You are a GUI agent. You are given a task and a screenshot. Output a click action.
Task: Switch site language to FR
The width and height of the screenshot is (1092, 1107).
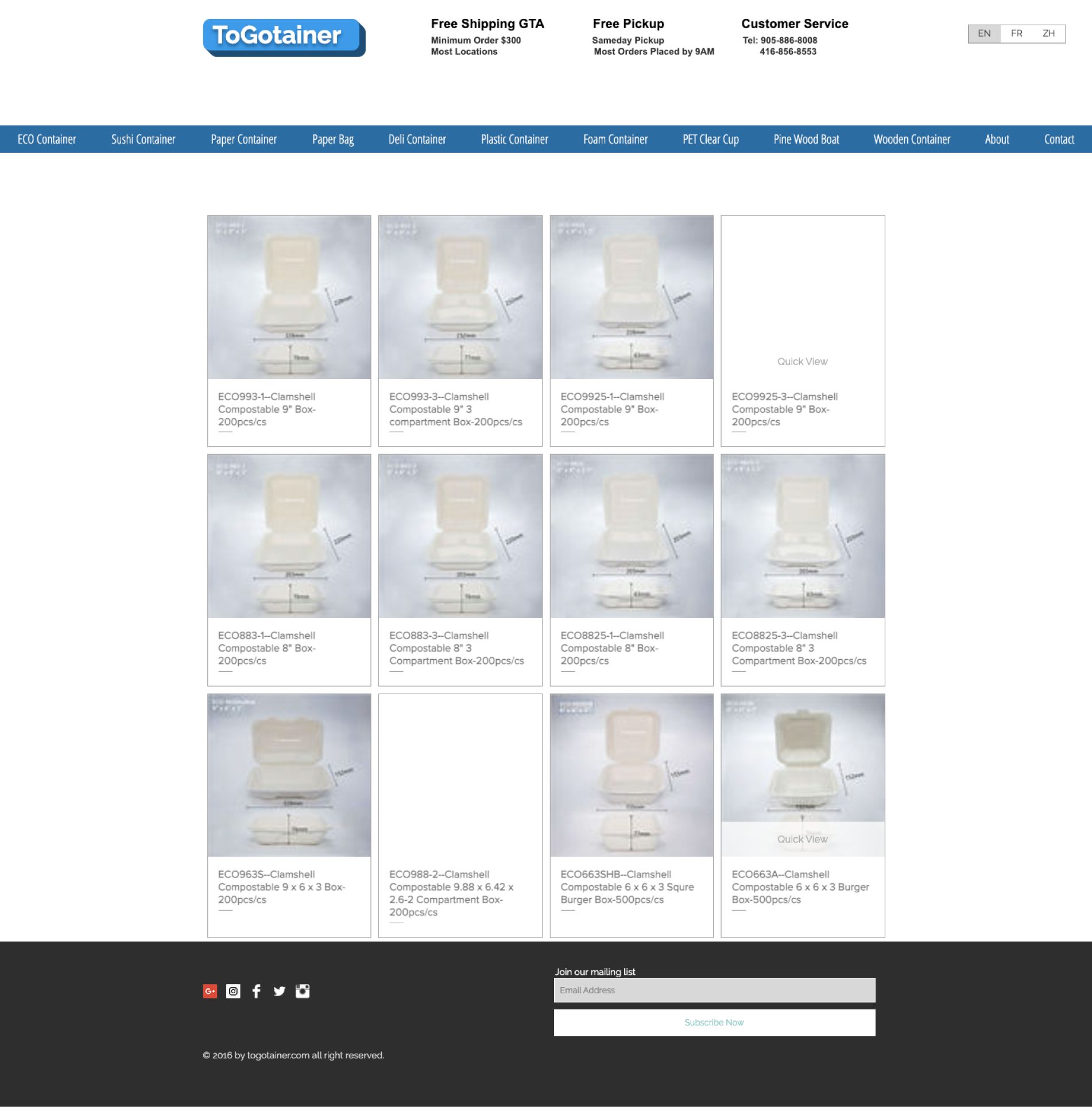coord(1016,33)
